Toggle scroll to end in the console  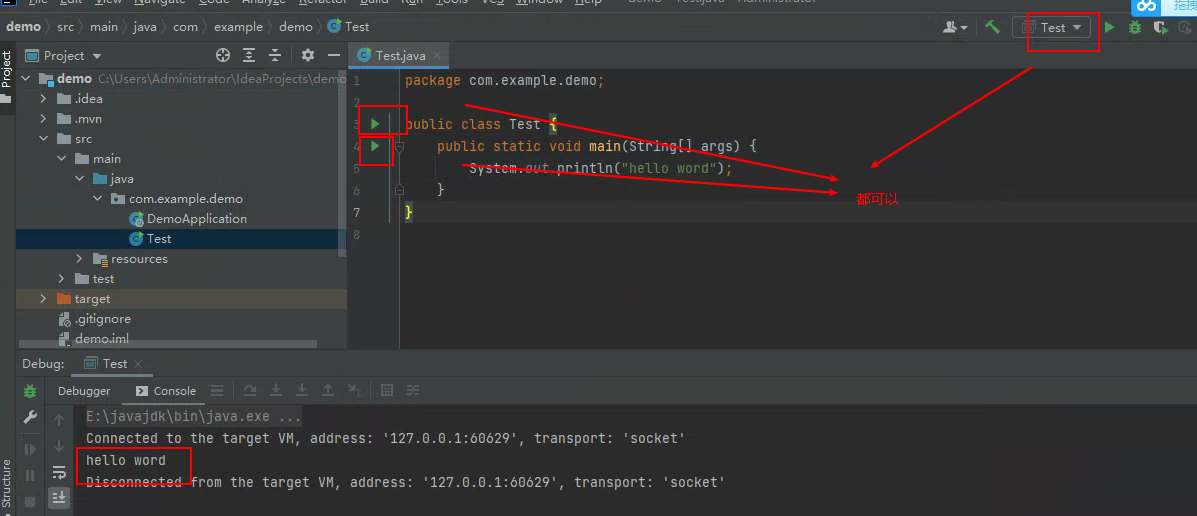coord(59,496)
